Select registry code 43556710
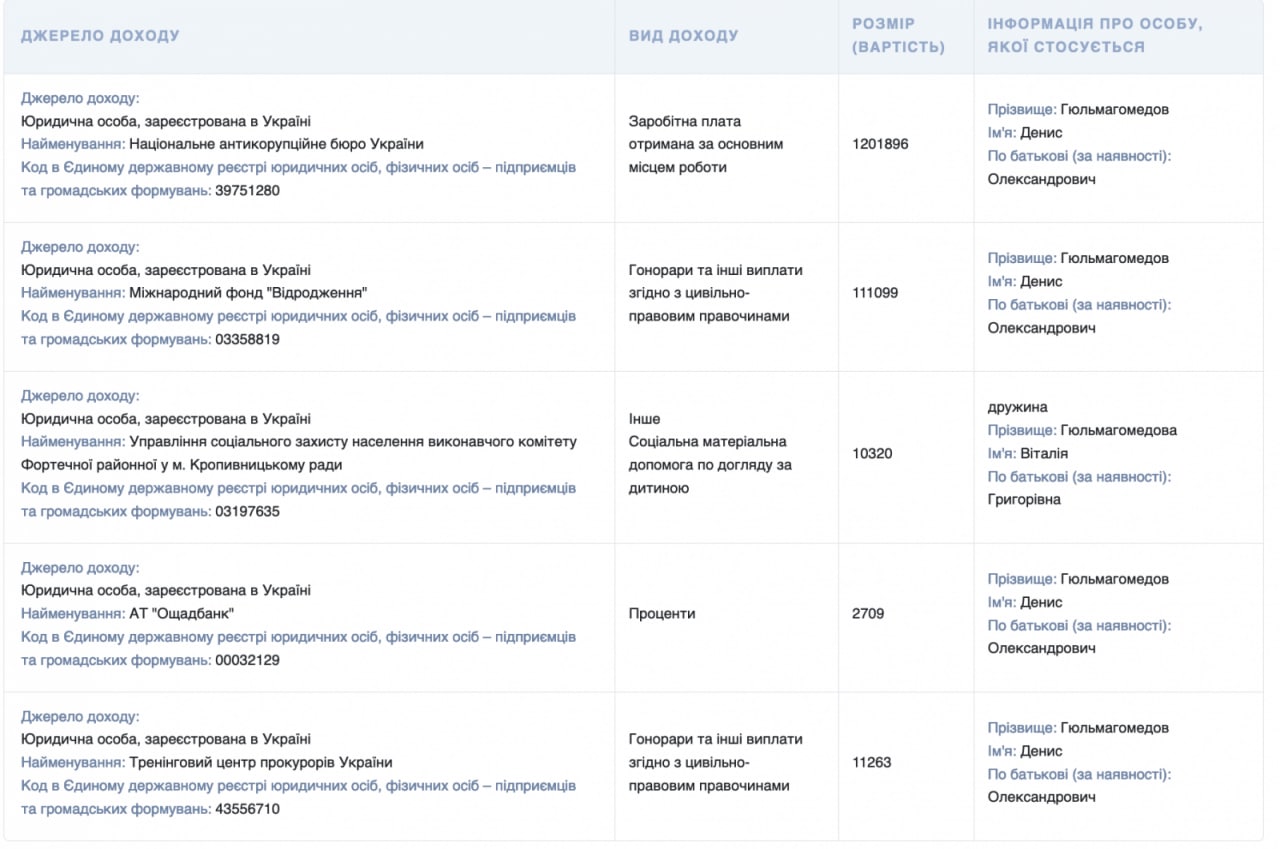 247,808
